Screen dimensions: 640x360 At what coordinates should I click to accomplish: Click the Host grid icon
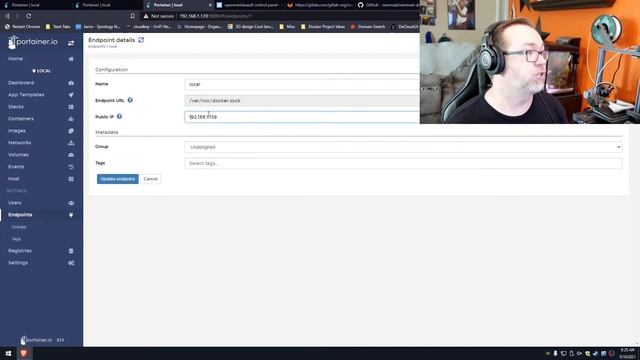pyautogui.click(x=71, y=179)
